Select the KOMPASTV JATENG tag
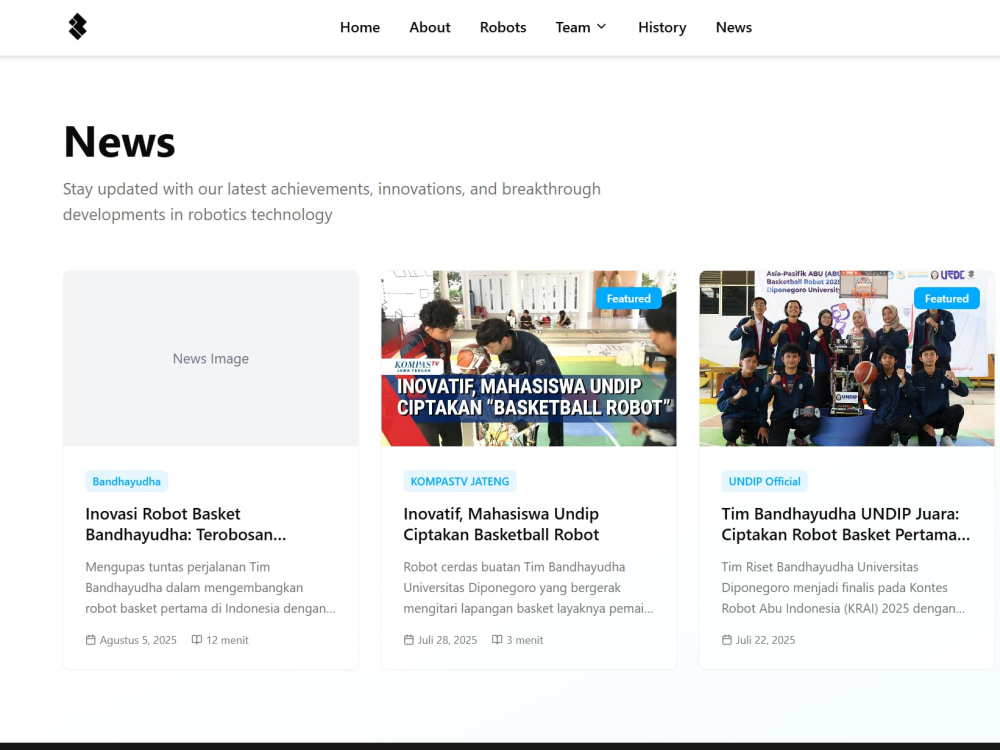Image resolution: width=1000 pixels, height=750 pixels. (x=460, y=482)
